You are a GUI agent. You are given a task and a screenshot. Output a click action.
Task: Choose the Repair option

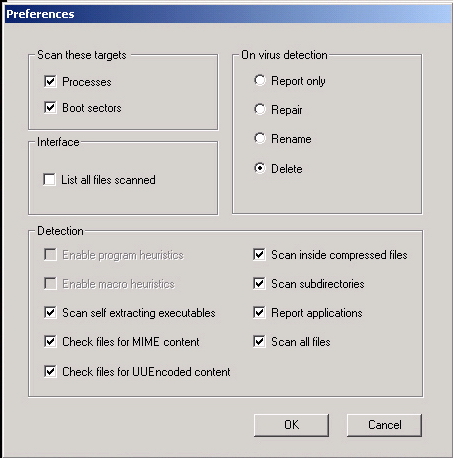(260, 109)
